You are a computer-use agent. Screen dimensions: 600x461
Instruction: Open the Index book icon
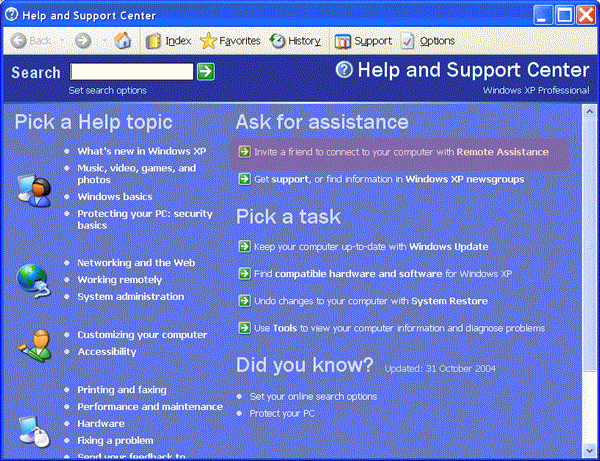[x=153, y=41]
